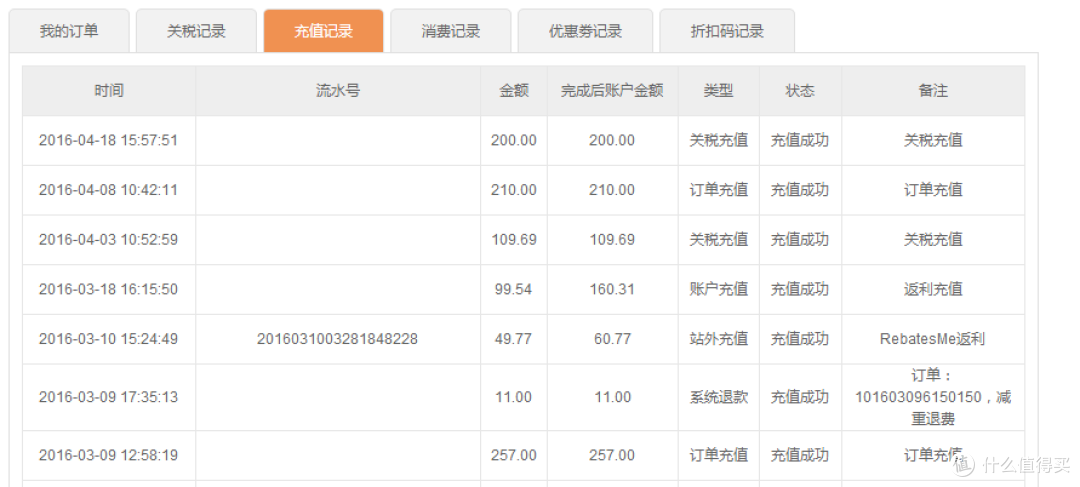Image resolution: width=1080 pixels, height=487 pixels.
Task: Click 类型 cell 关税充值 in the 2016-04-18 row
Action: click(718, 141)
